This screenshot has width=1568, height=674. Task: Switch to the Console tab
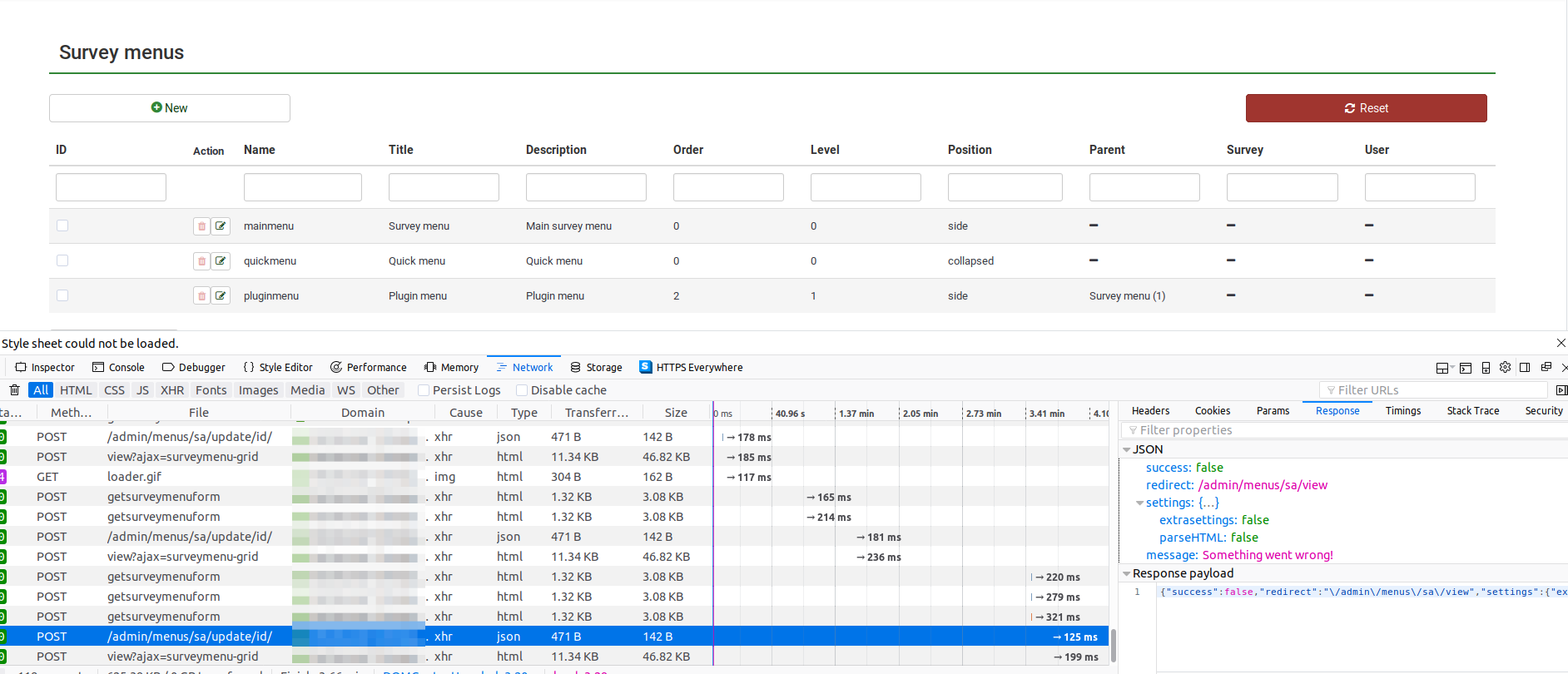click(x=118, y=368)
